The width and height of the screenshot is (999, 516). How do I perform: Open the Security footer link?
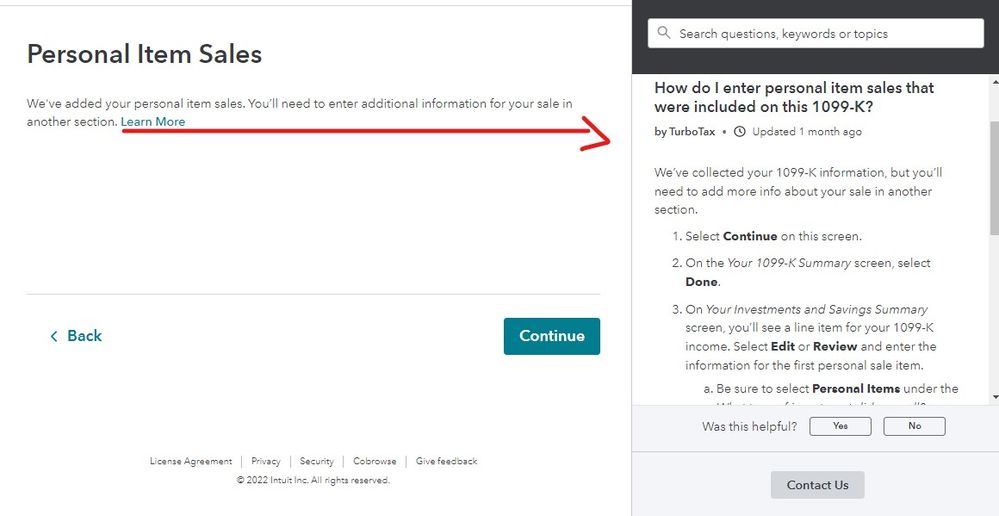click(317, 461)
